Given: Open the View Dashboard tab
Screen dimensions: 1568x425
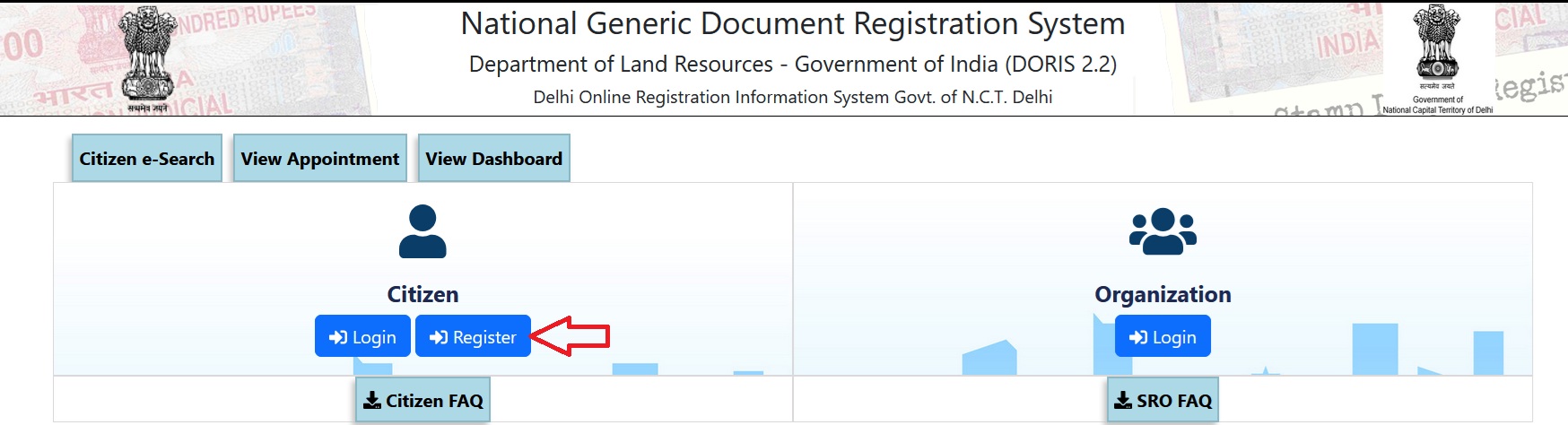Looking at the screenshot, I should coord(493,159).
